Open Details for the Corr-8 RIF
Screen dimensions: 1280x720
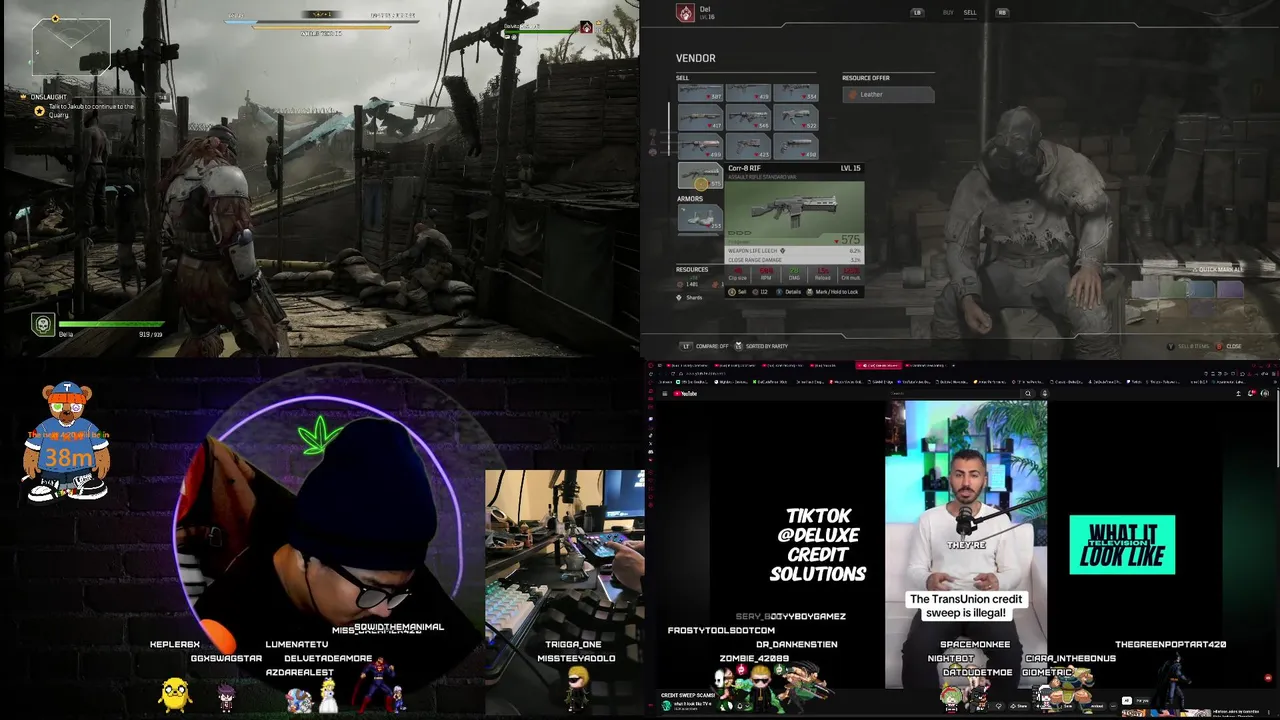[789, 292]
